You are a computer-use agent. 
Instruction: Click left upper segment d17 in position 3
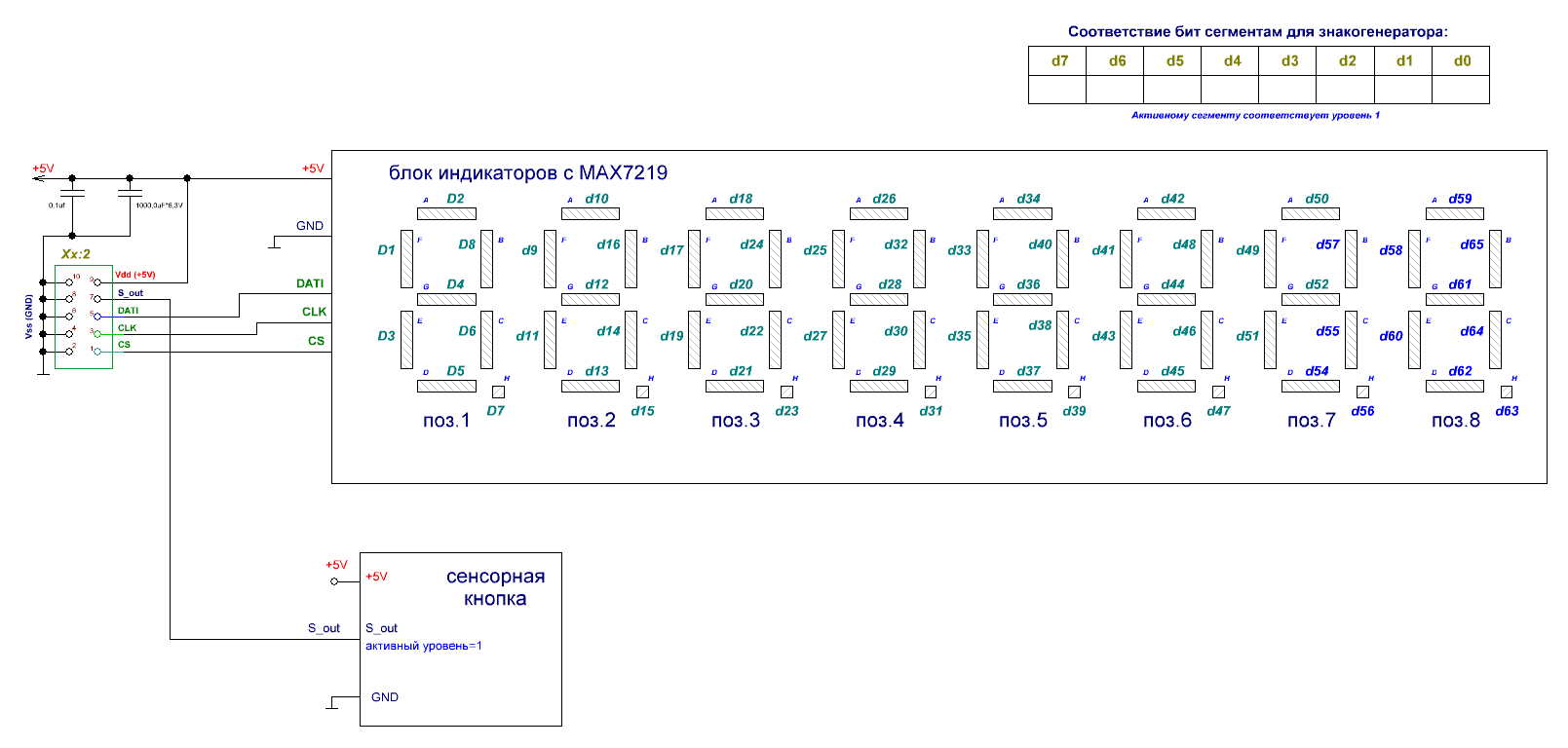[694, 258]
